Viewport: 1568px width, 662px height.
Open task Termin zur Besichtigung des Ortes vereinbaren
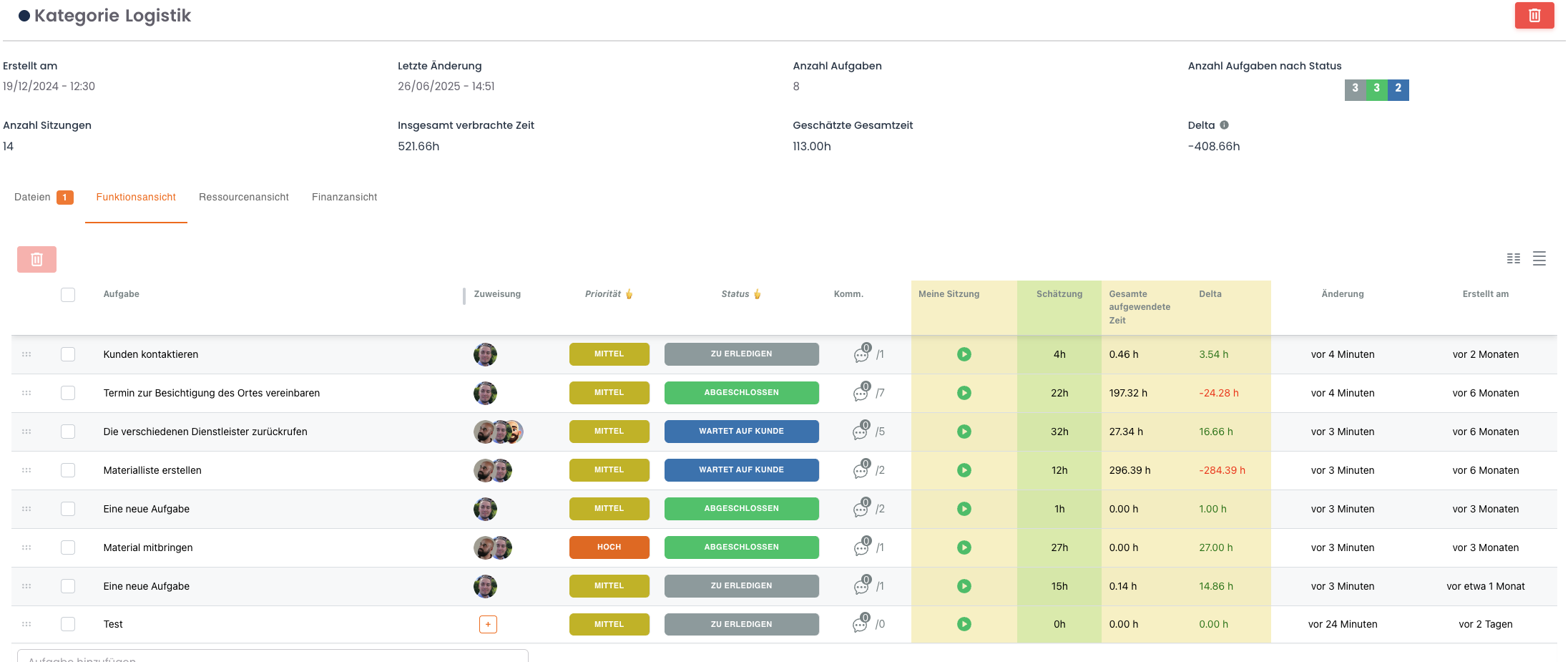211,393
